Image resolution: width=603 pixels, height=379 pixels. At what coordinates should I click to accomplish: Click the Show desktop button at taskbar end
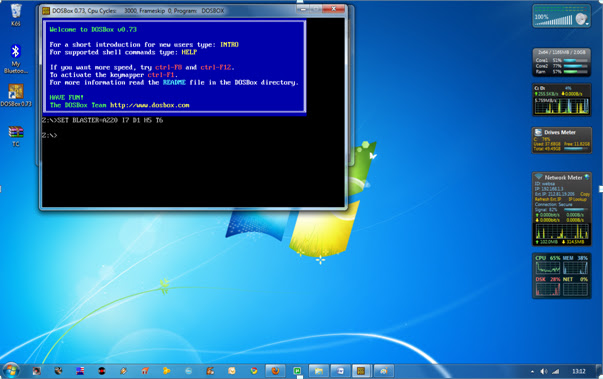pos(600,371)
